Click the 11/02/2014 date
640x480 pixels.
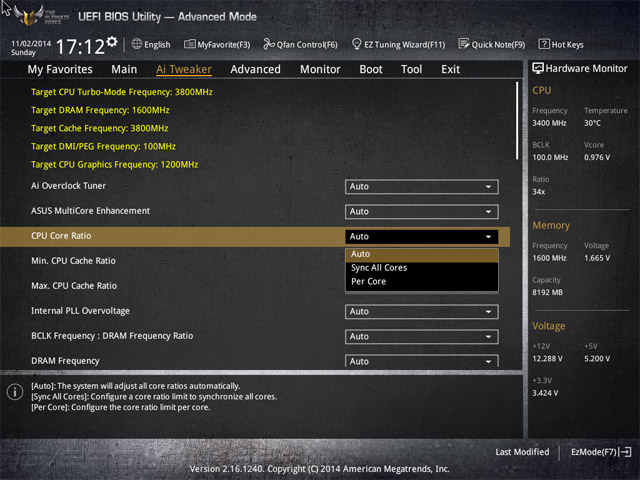[31, 44]
